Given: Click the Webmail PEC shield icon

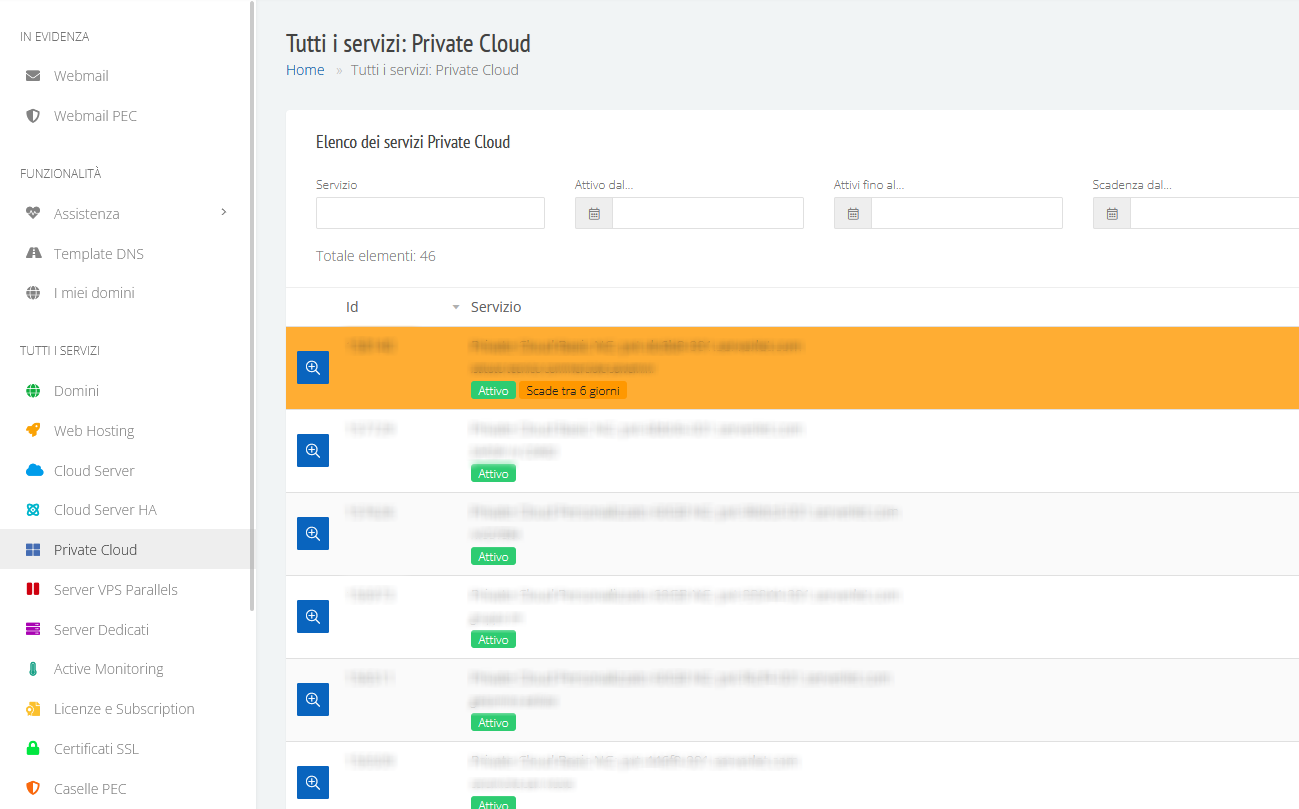Looking at the screenshot, I should click(x=33, y=116).
